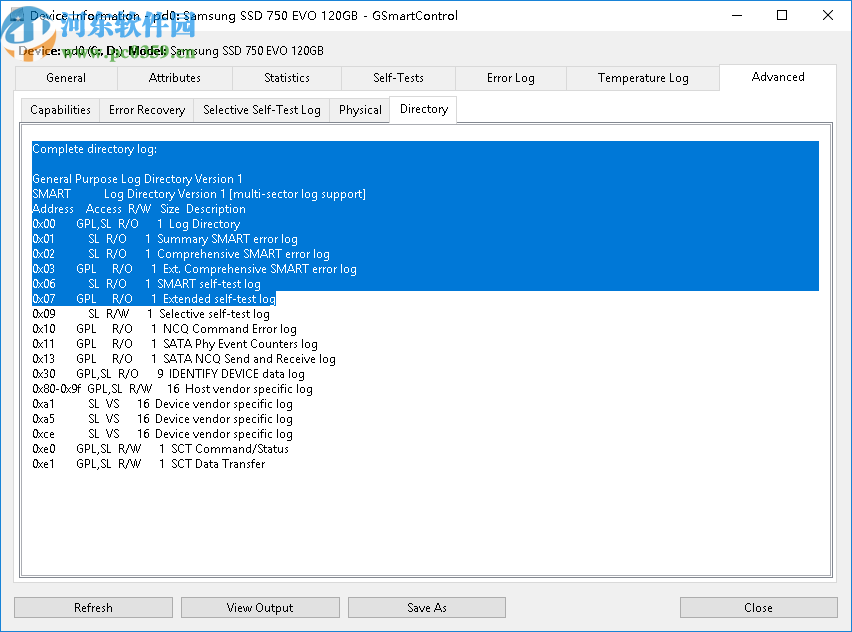Click the 0x02 Comprehensive SMART error log row
852x632 pixels.
pos(181,254)
